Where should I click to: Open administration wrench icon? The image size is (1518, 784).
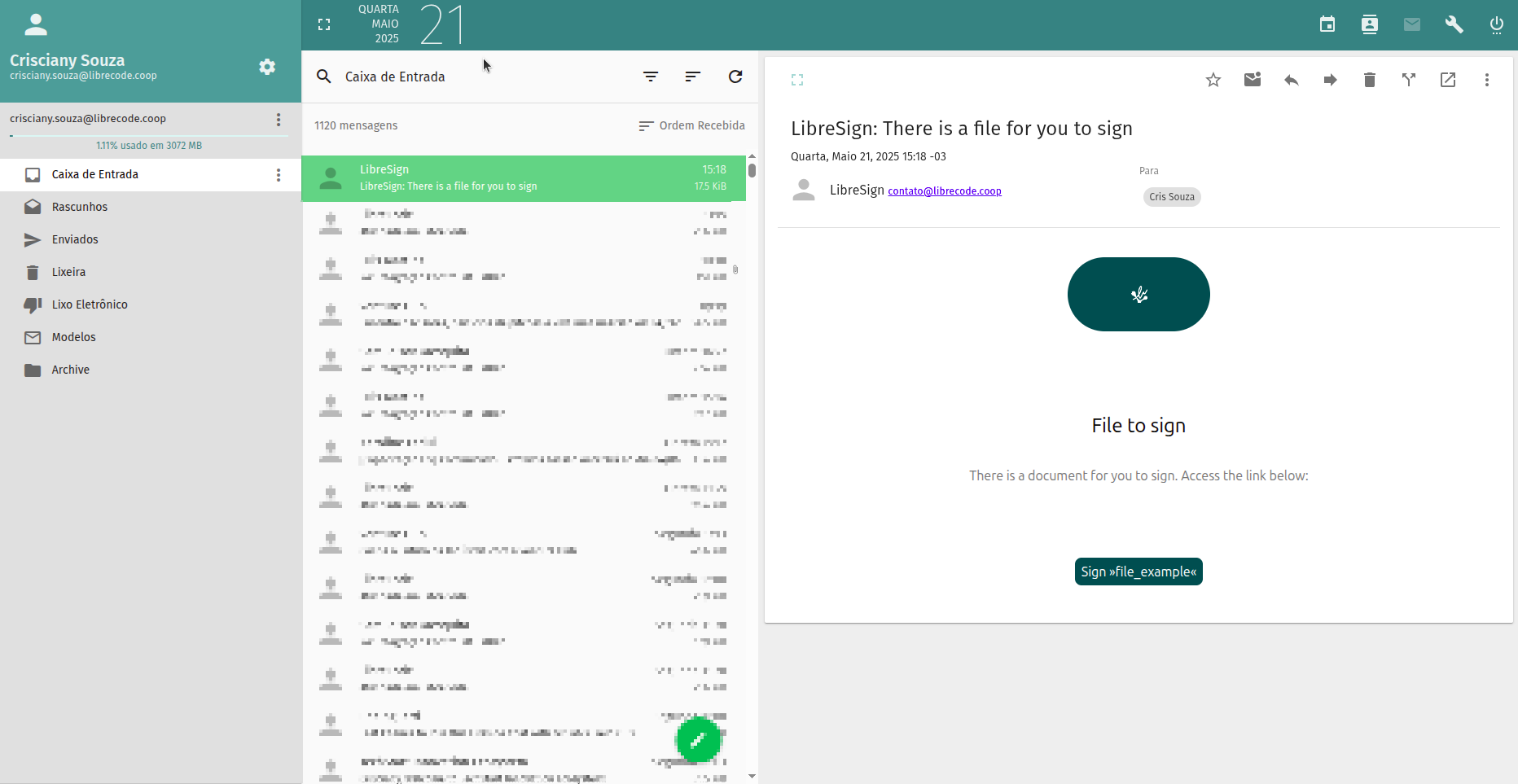click(1454, 24)
